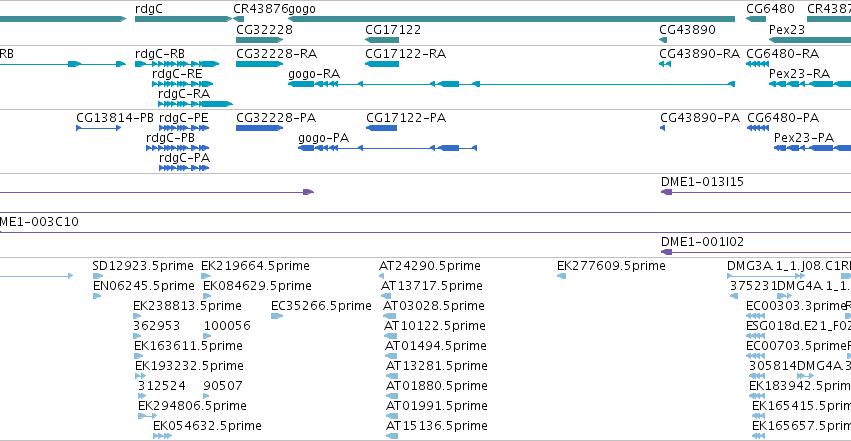Click the Pex23-RA transcript label
This screenshot has width=851, height=441.
pos(799,74)
